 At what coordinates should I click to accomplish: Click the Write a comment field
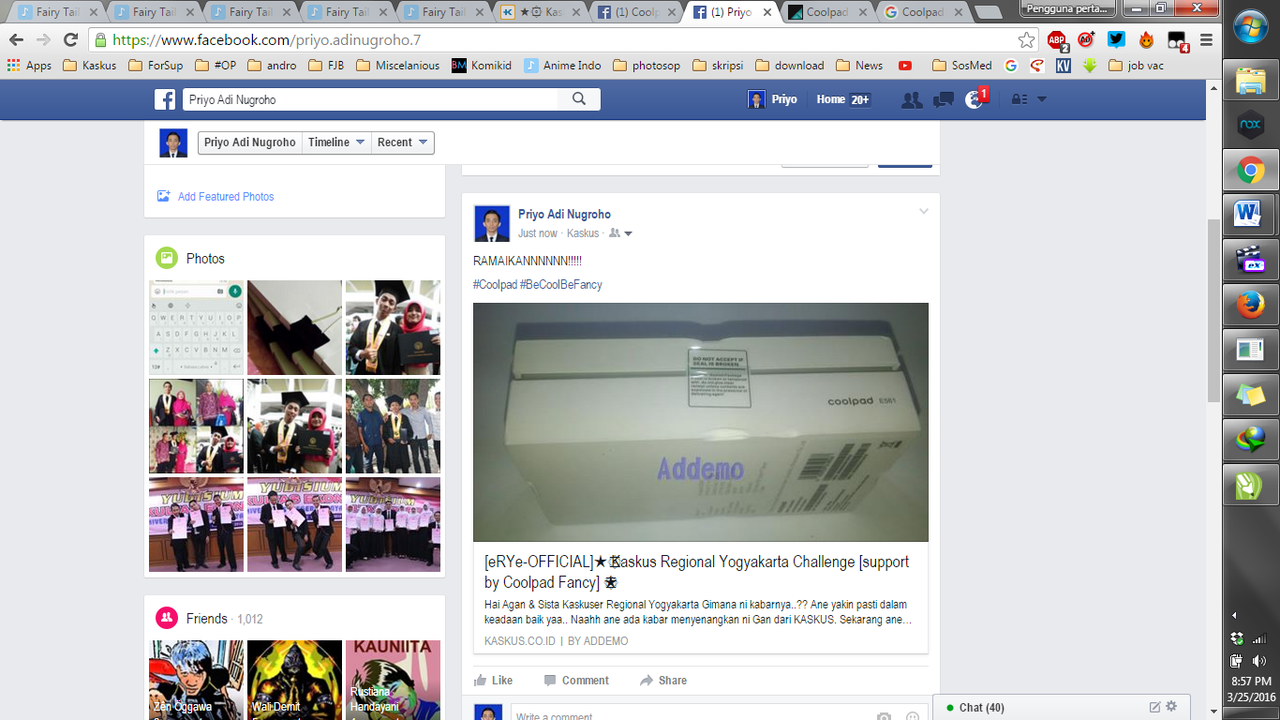click(x=690, y=716)
